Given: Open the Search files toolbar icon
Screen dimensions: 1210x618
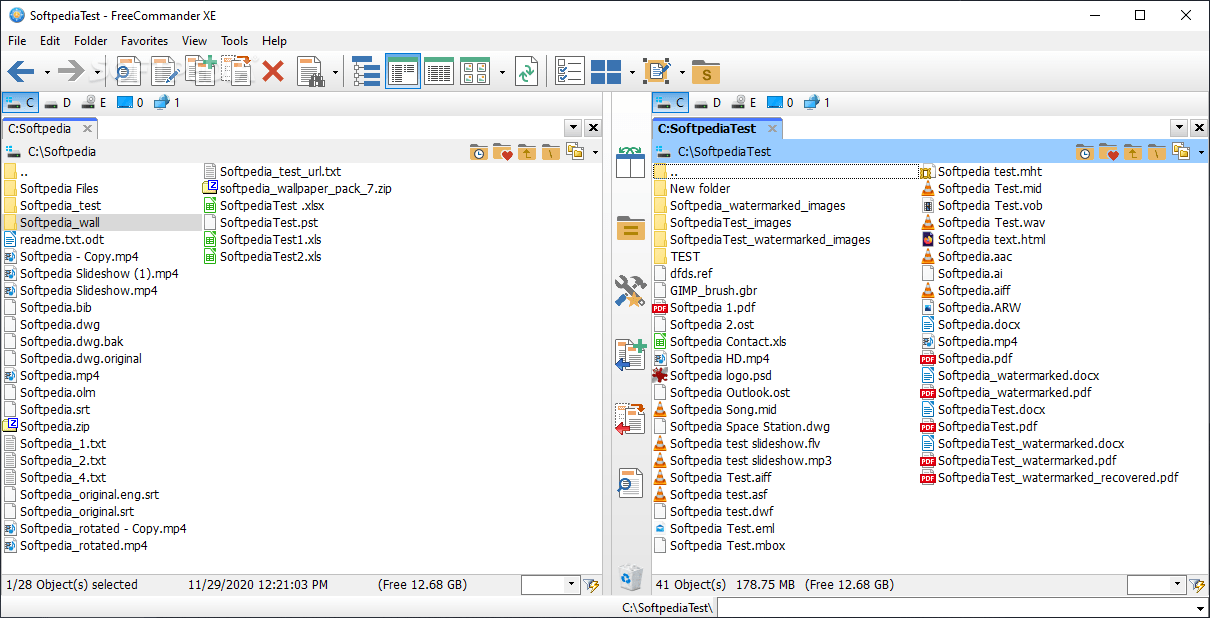Looking at the screenshot, I should [313, 71].
